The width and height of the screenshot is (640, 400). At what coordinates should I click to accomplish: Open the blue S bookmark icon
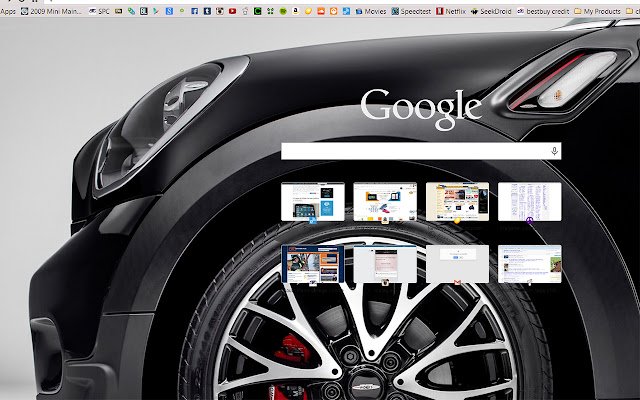point(169,11)
